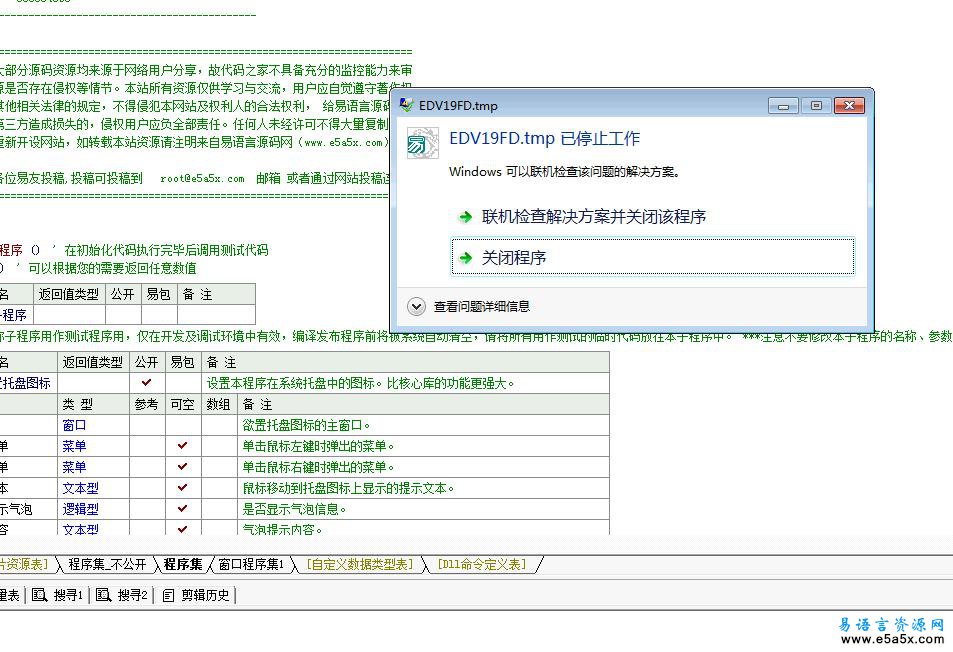
Task: Open the [Dll命令定义表] tab
Action: pos(482,564)
